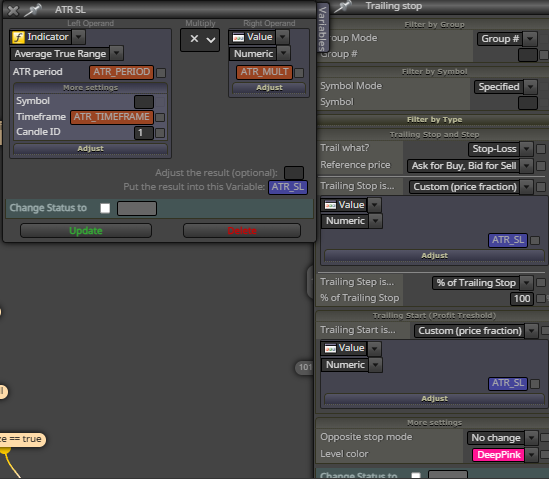The width and height of the screenshot is (549, 479).
Task: Open the Trailing Stop is Custom dropdown
Action: (526, 187)
